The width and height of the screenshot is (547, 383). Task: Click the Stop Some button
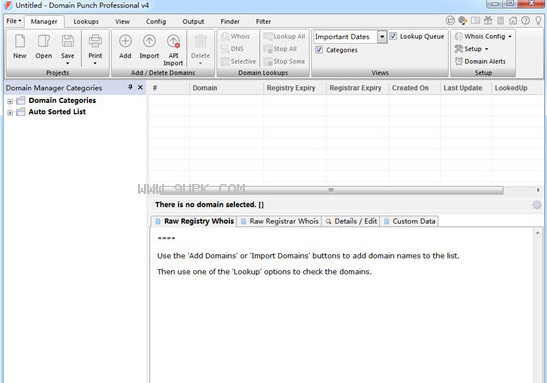tap(284, 61)
